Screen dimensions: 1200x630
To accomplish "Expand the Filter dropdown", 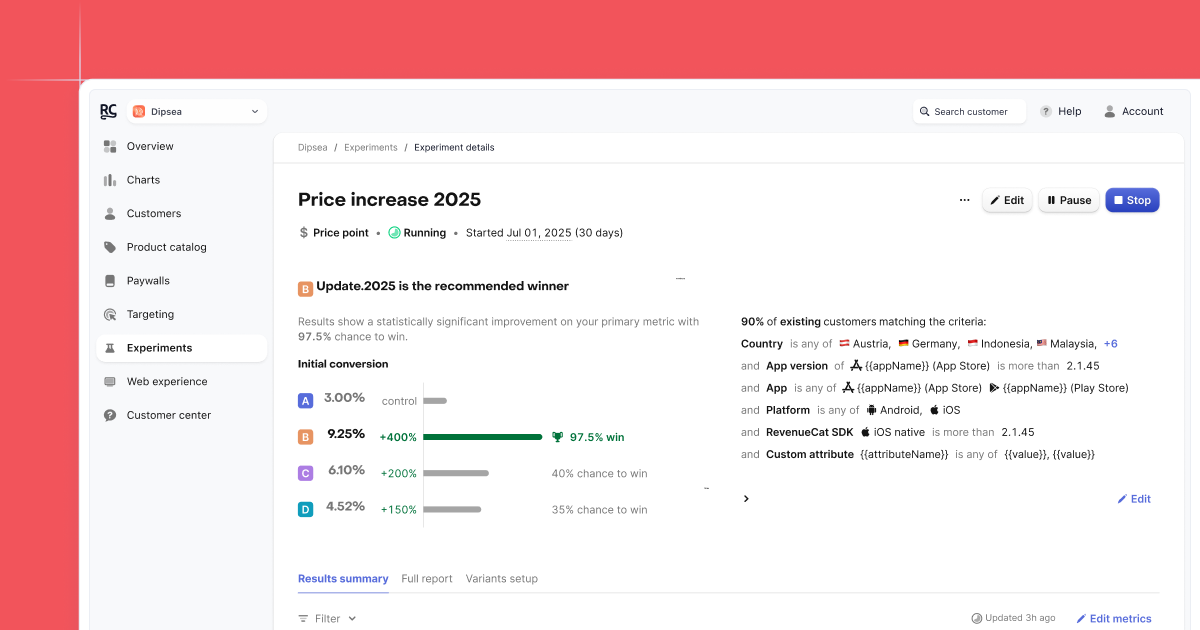I will coord(328,619).
